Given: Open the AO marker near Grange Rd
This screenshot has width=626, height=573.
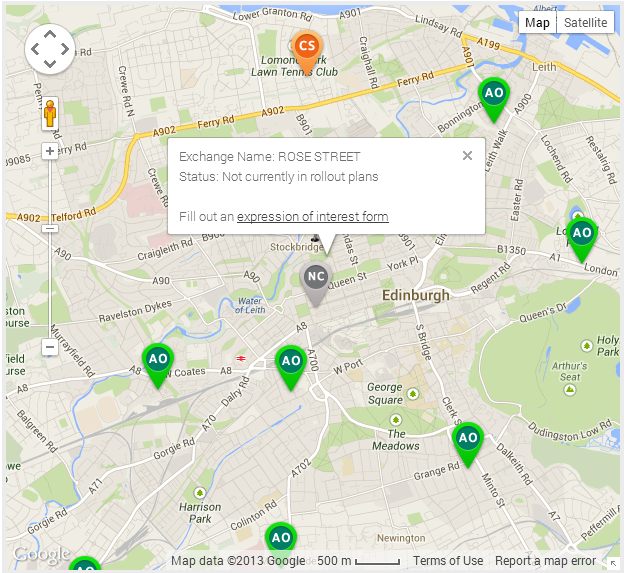Looking at the screenshot, I should [x=468, y=444].
